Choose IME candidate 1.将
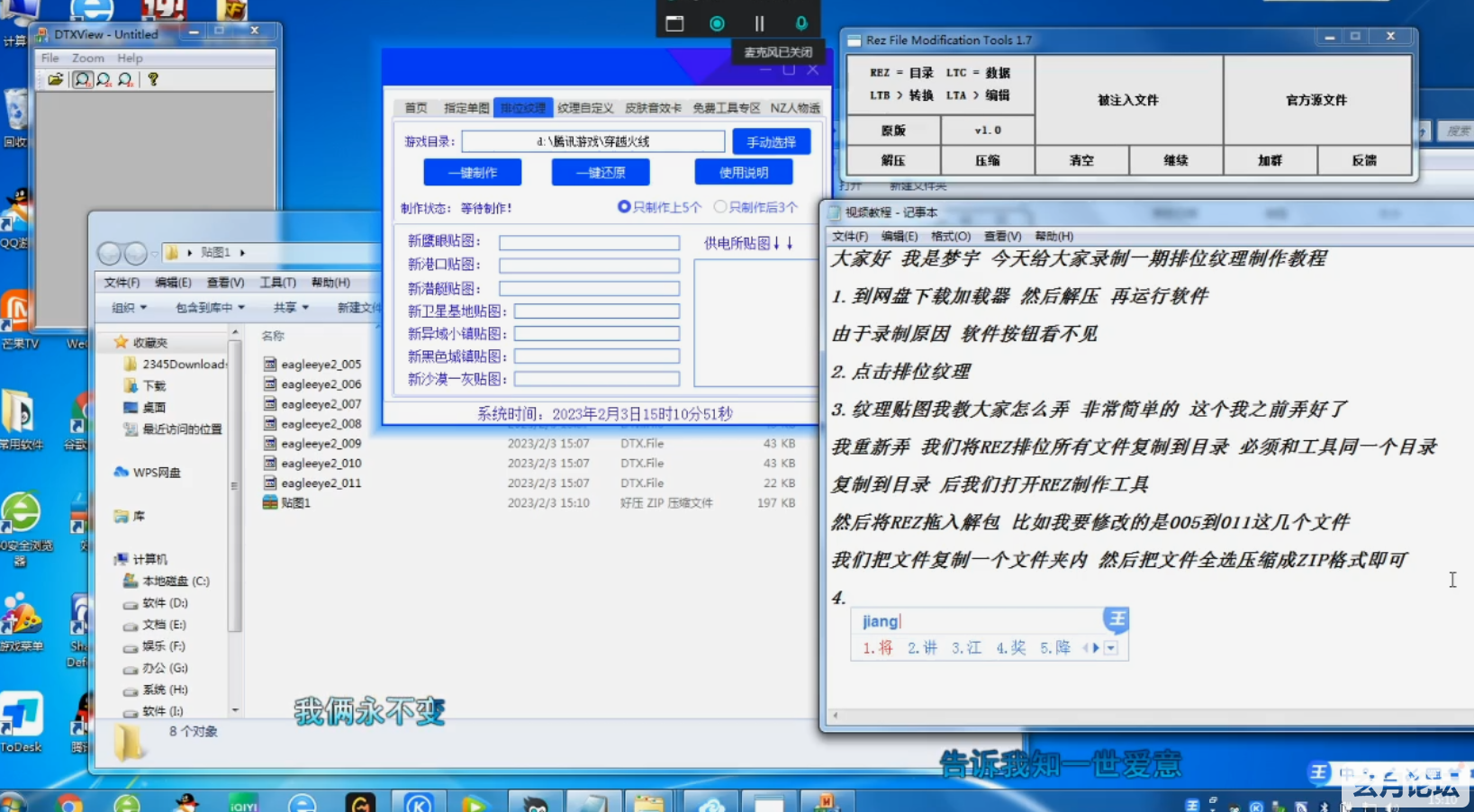1474x812 pixels. 878,648
